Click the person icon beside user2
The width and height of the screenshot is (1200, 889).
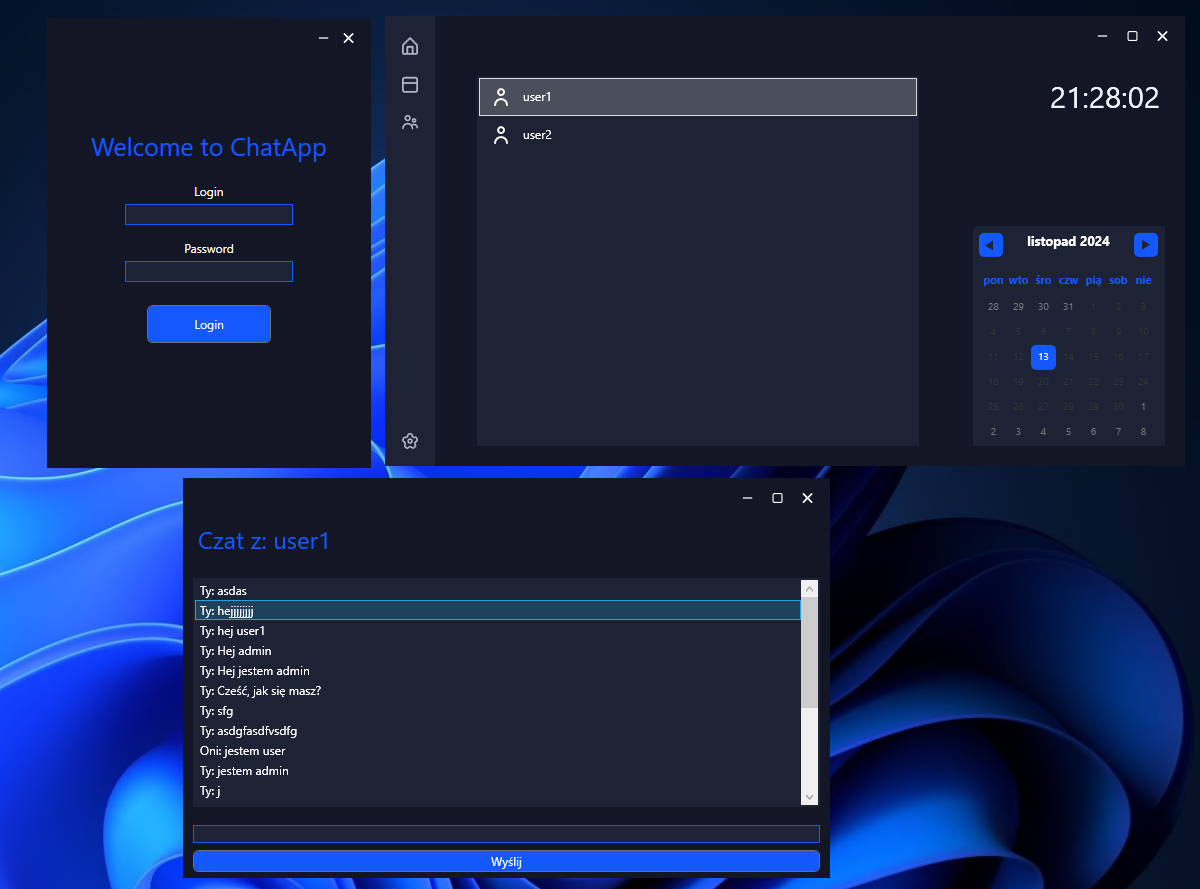[x=501, y=135]
